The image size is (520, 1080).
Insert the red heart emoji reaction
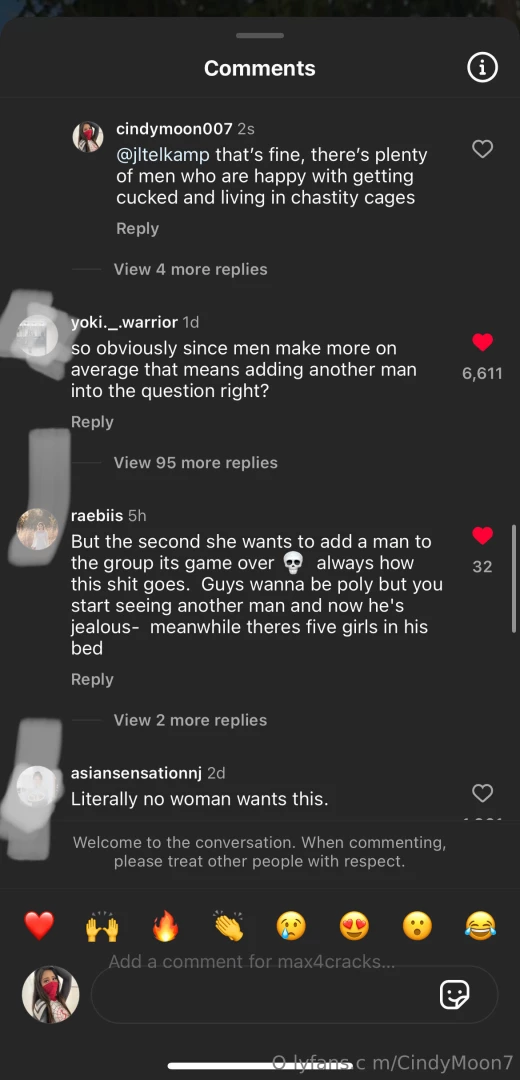pyautogui.click(x=39, y=926)
